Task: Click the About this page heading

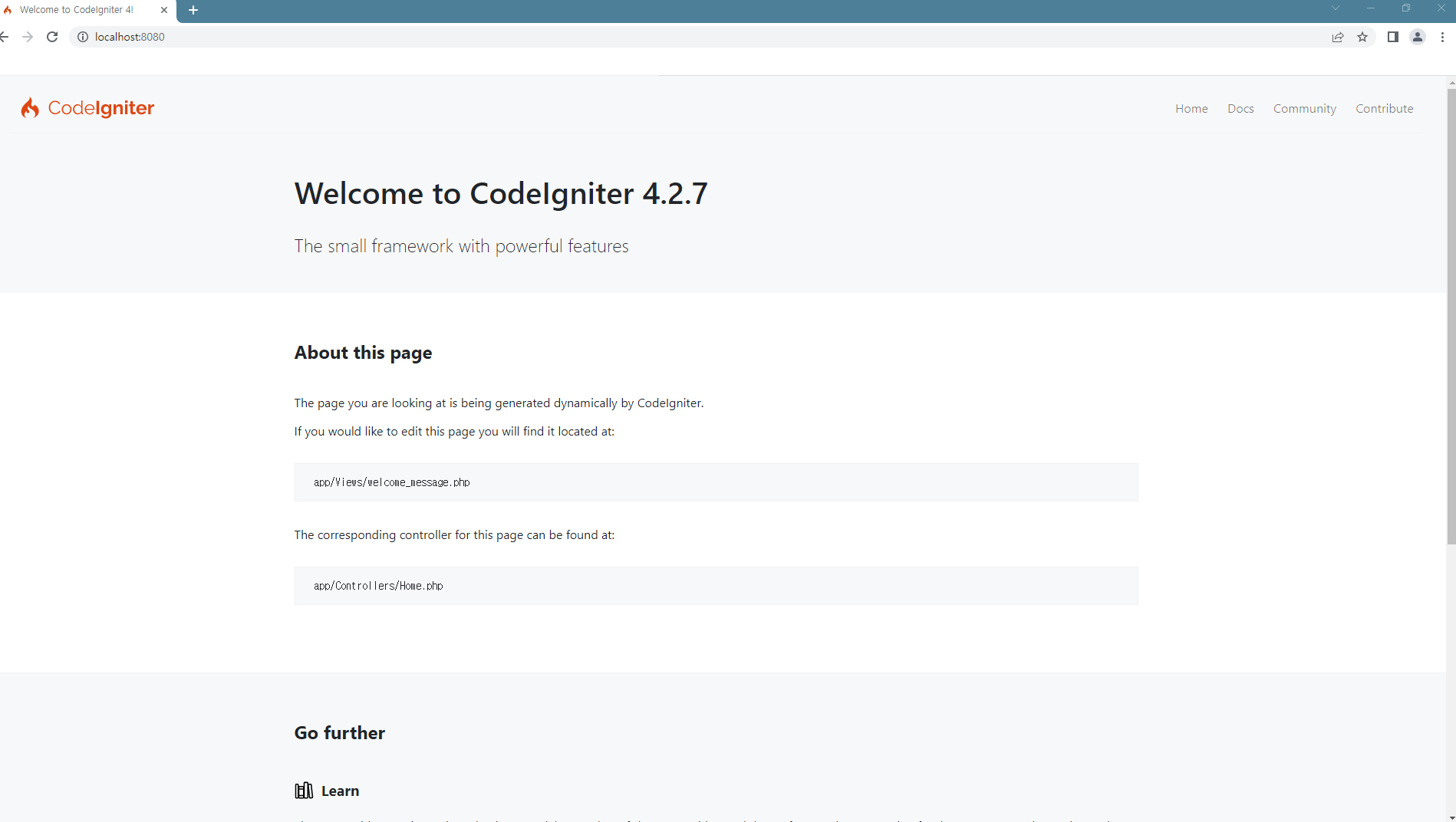Action: 363,353
